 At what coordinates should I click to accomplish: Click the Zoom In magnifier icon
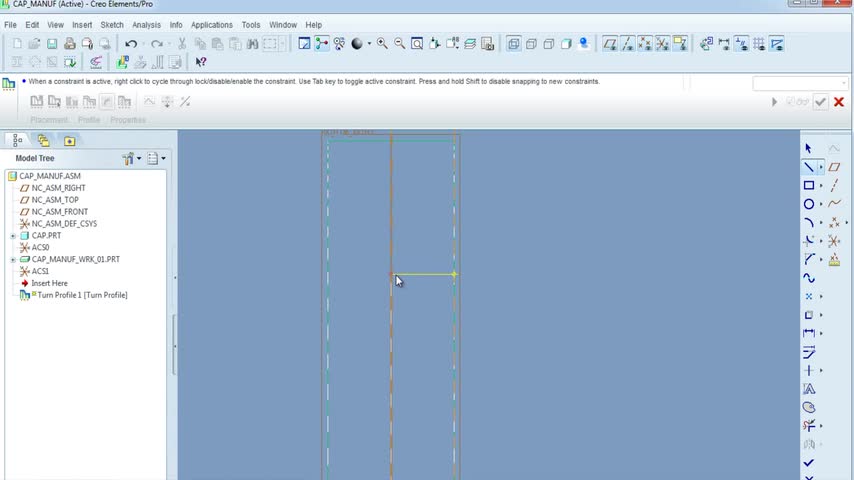(x=382, y=44)
